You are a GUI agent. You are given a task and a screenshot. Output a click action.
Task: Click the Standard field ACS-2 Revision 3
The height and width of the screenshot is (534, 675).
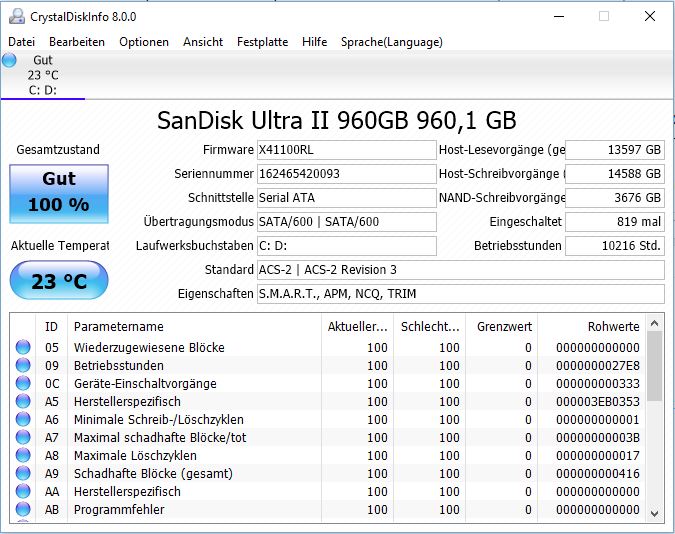pos(461,270)
